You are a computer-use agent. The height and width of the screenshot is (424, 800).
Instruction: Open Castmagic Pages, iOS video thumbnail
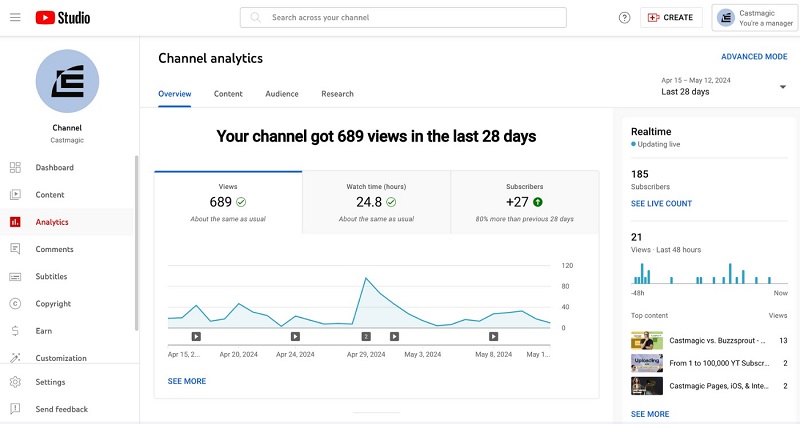pyautogui.click(x=647, y=386)
